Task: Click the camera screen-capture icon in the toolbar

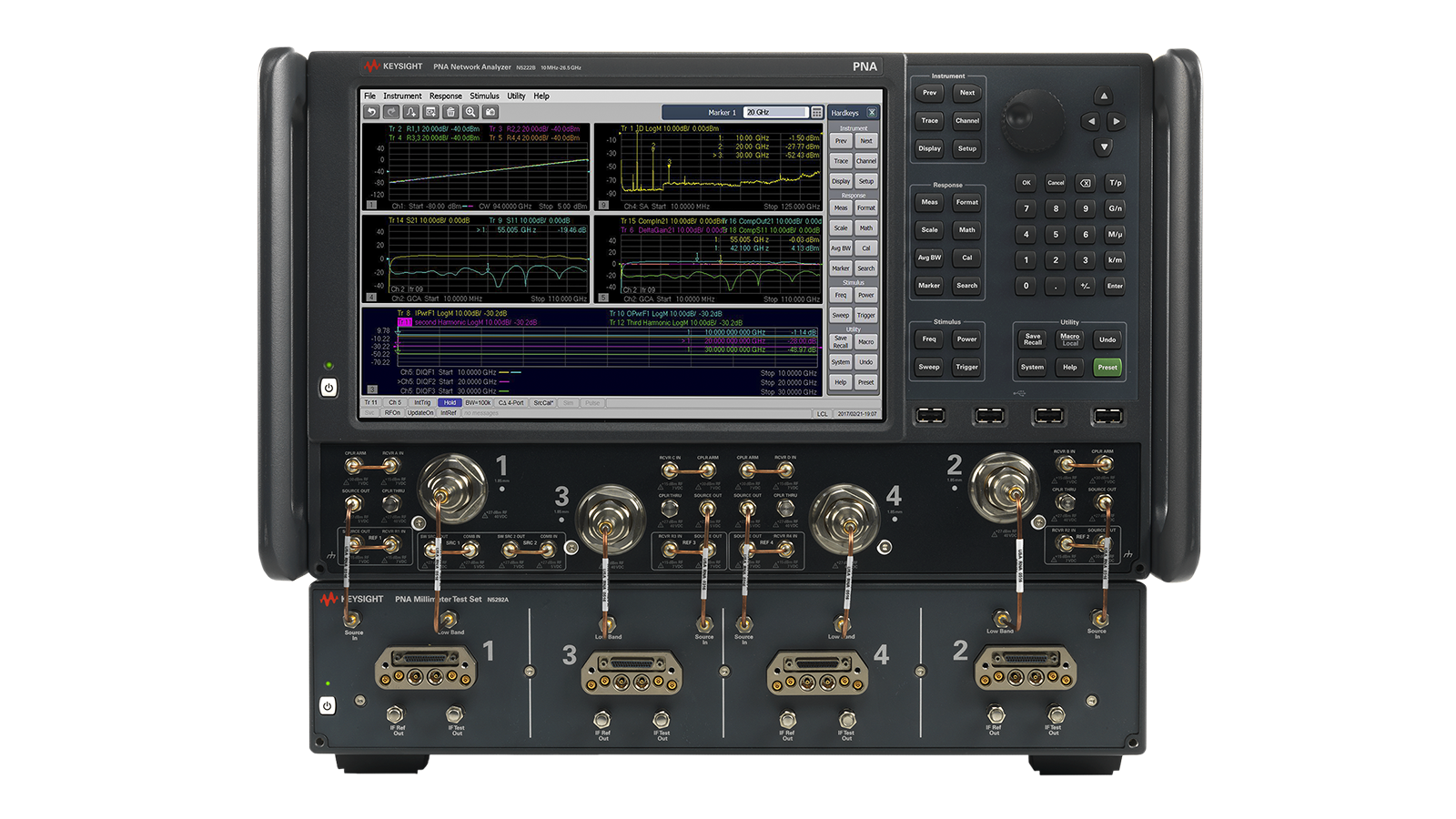Action: pyautogui.click(x=490, y=112)
